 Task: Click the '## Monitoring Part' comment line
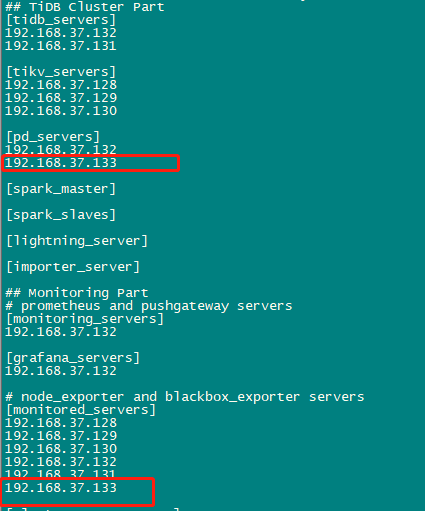(77, 293)
